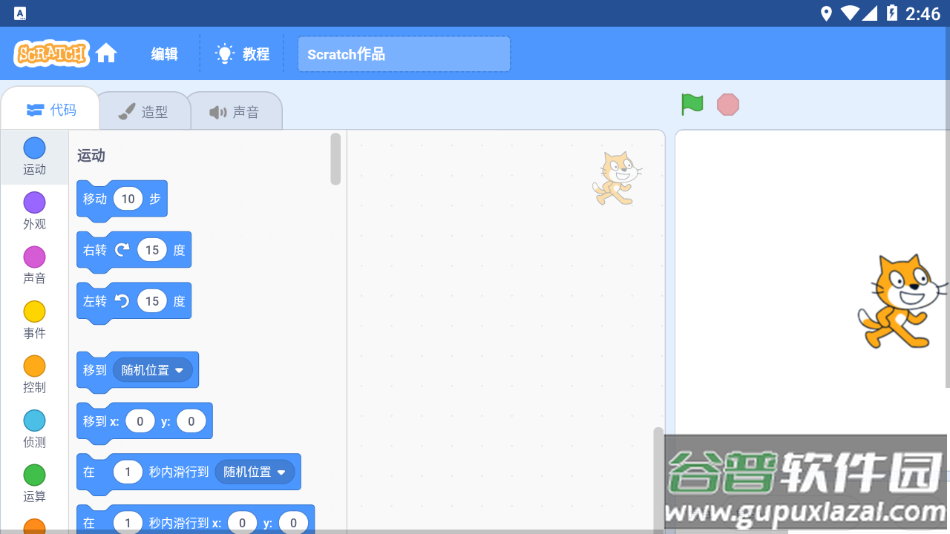The width and height of the screenshot is (950, 534).
Task: Click the 2:46 clock in status bar
Action: [922, 13]
